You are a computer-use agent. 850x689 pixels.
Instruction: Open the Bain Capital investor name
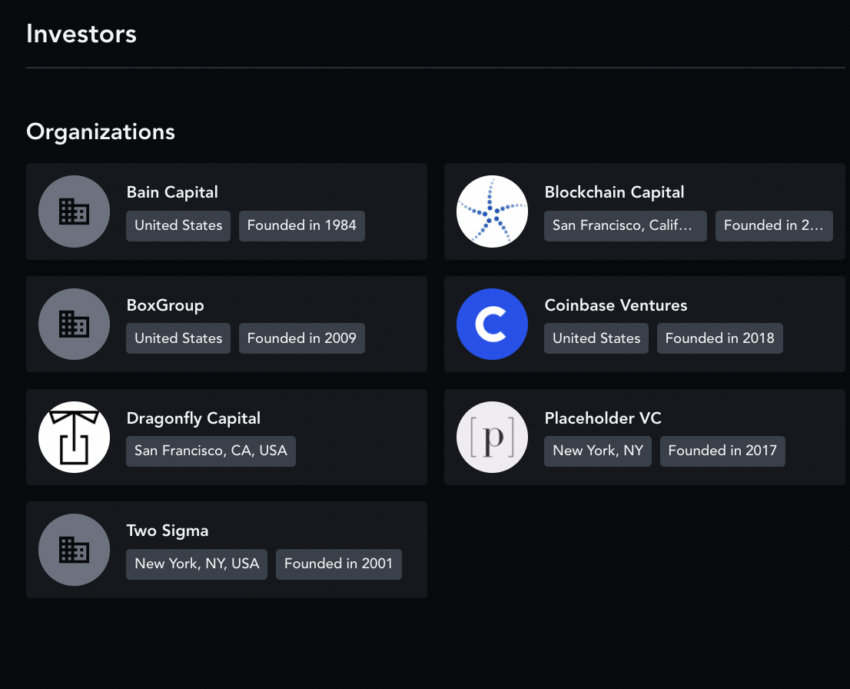pyautogui.click(x=172, y=192)
